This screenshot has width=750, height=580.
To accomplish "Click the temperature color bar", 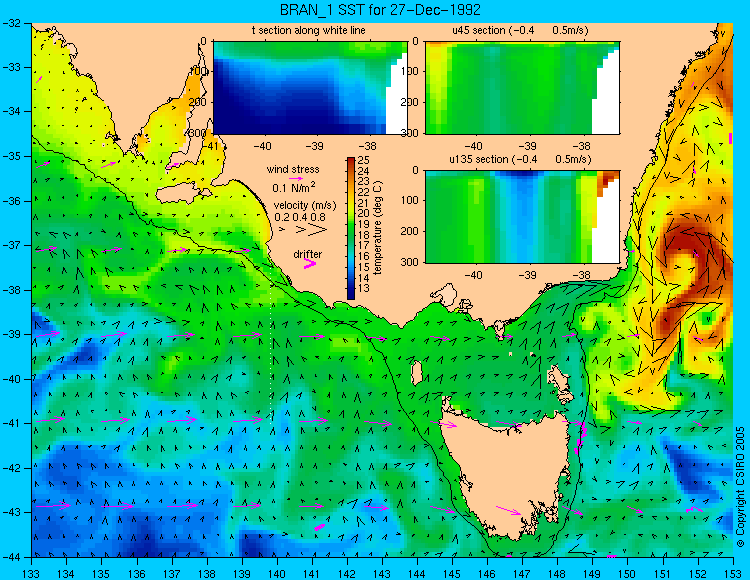I will (351, 228).
